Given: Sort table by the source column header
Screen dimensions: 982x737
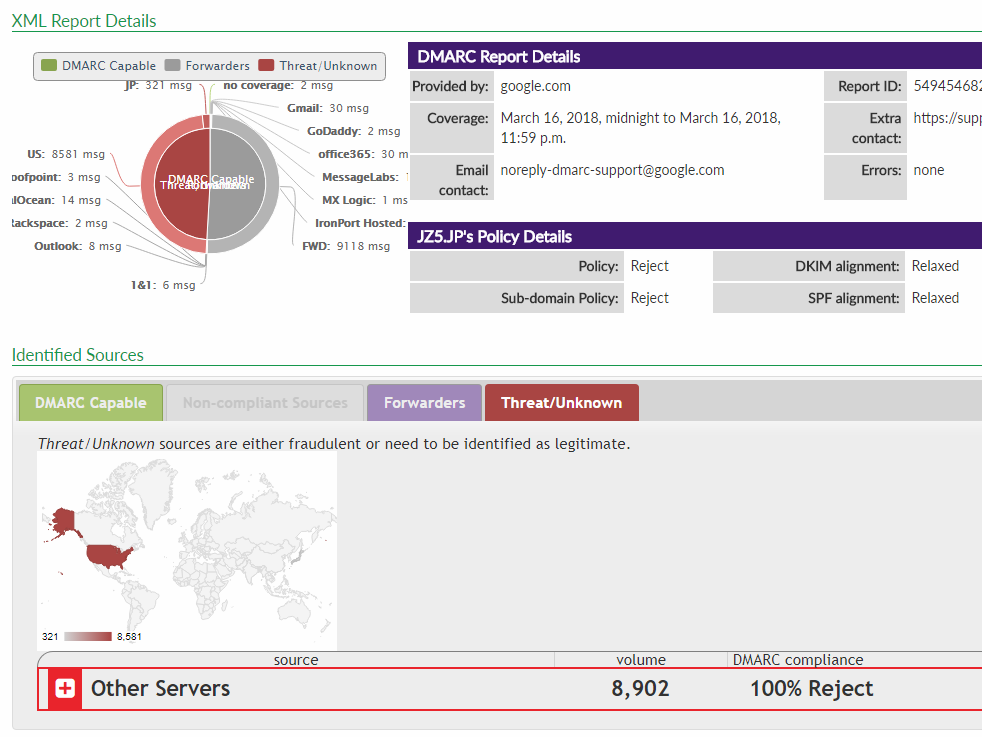Looking at the screenshot, I should [296, 660].
